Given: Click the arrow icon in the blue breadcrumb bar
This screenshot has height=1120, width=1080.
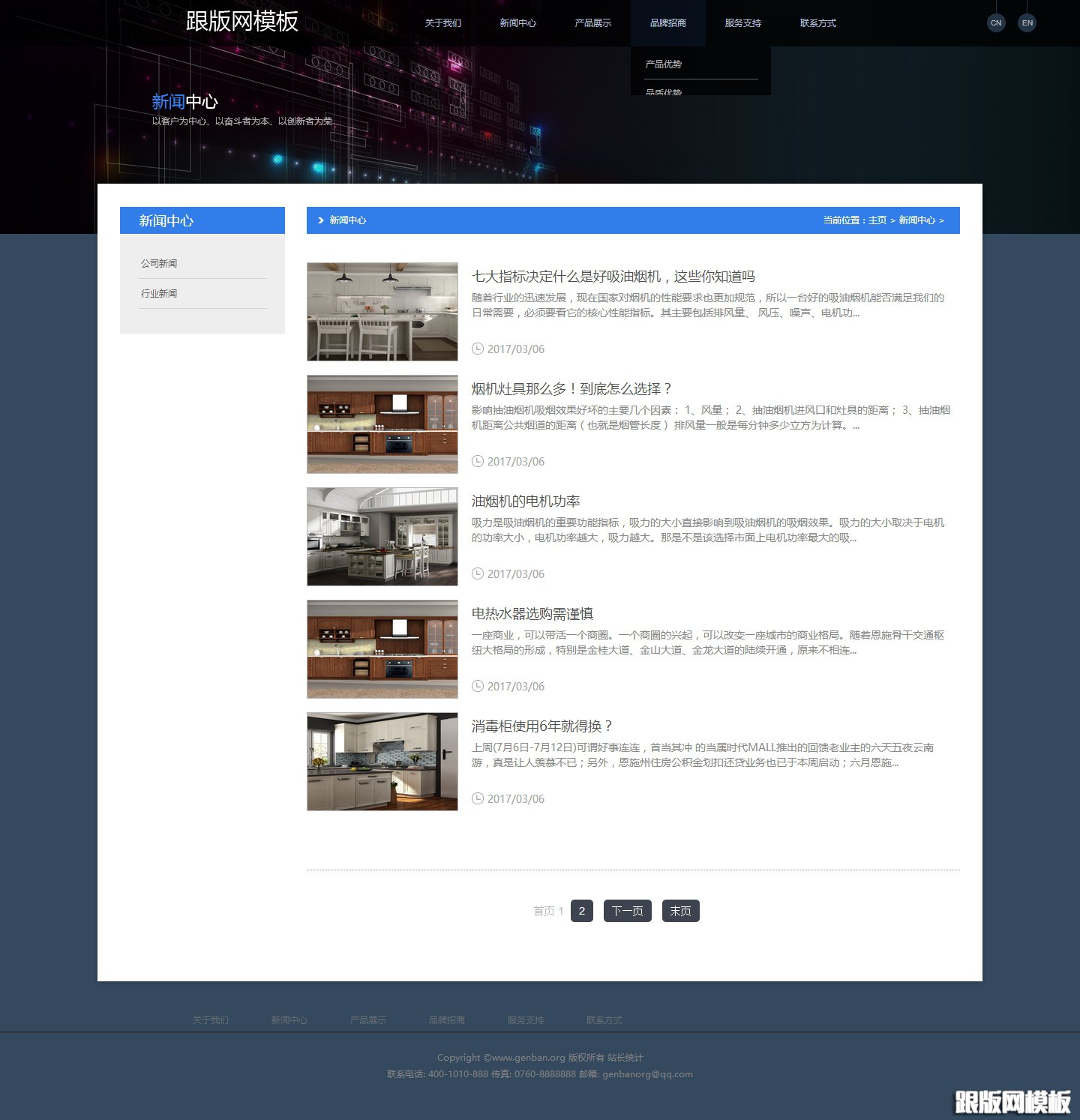Looking at the screenshot, I should coord(320,220).
